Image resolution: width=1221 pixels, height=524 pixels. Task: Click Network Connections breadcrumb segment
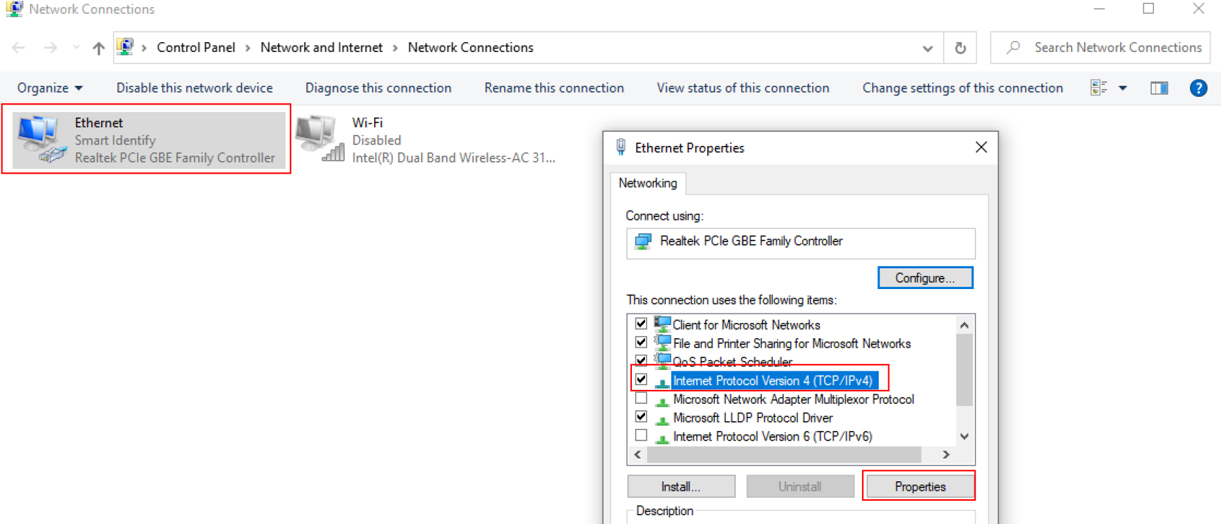click(471, 47)
